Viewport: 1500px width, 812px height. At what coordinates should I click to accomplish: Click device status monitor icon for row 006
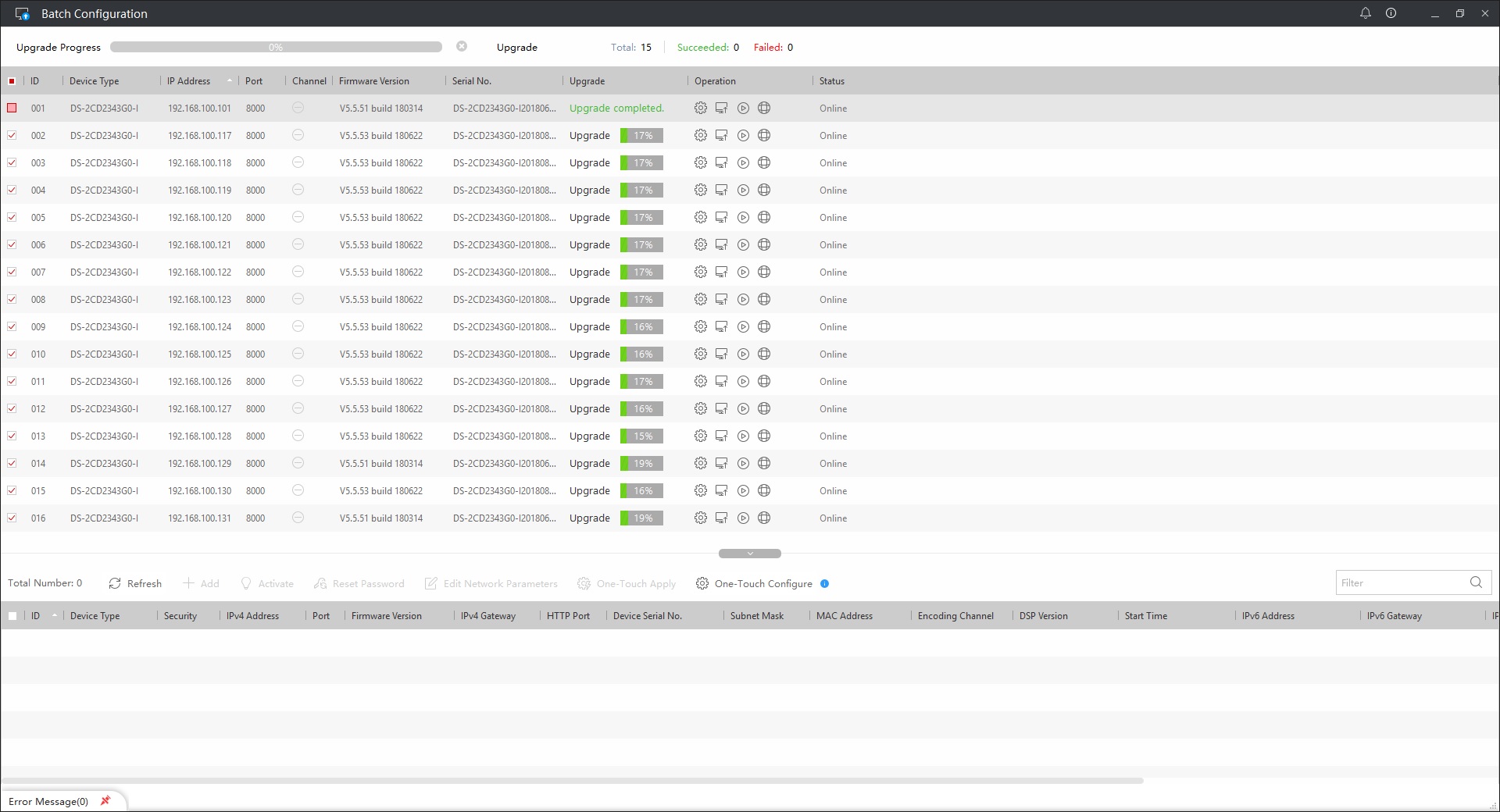click(721, 244)
